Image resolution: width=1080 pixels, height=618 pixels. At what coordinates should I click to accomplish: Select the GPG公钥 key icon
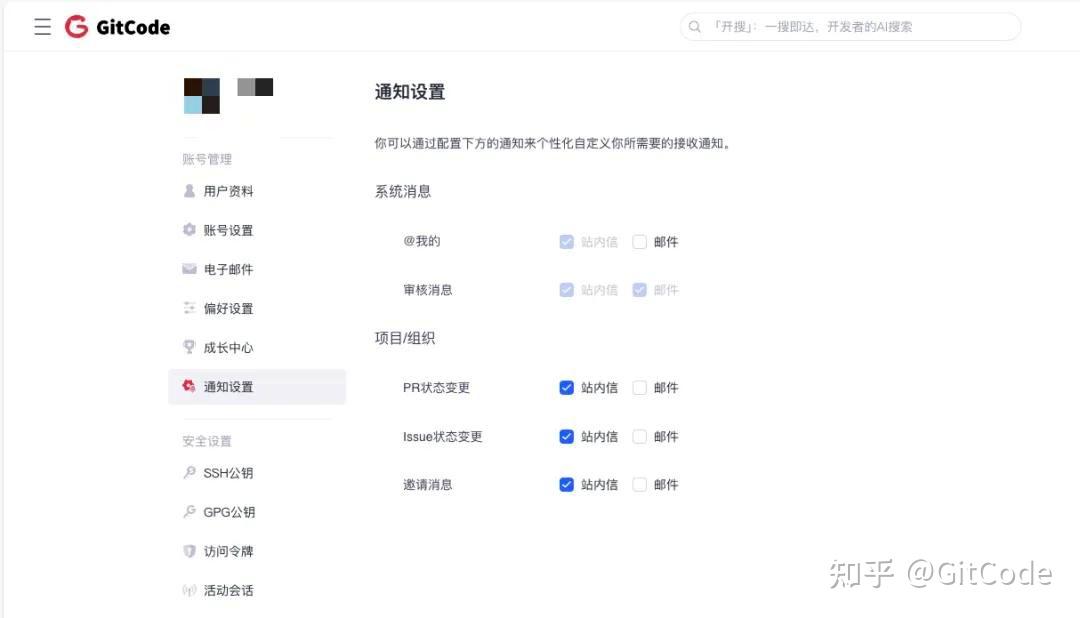click(190, 512)
